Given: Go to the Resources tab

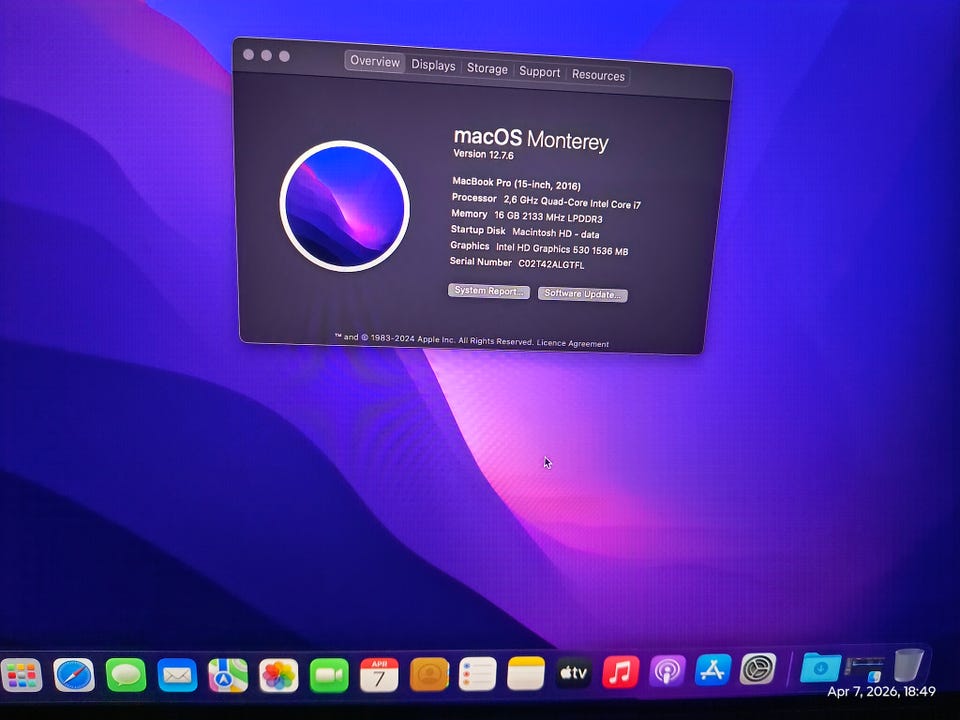Looking at the screenshot, I should pos(598,75).
